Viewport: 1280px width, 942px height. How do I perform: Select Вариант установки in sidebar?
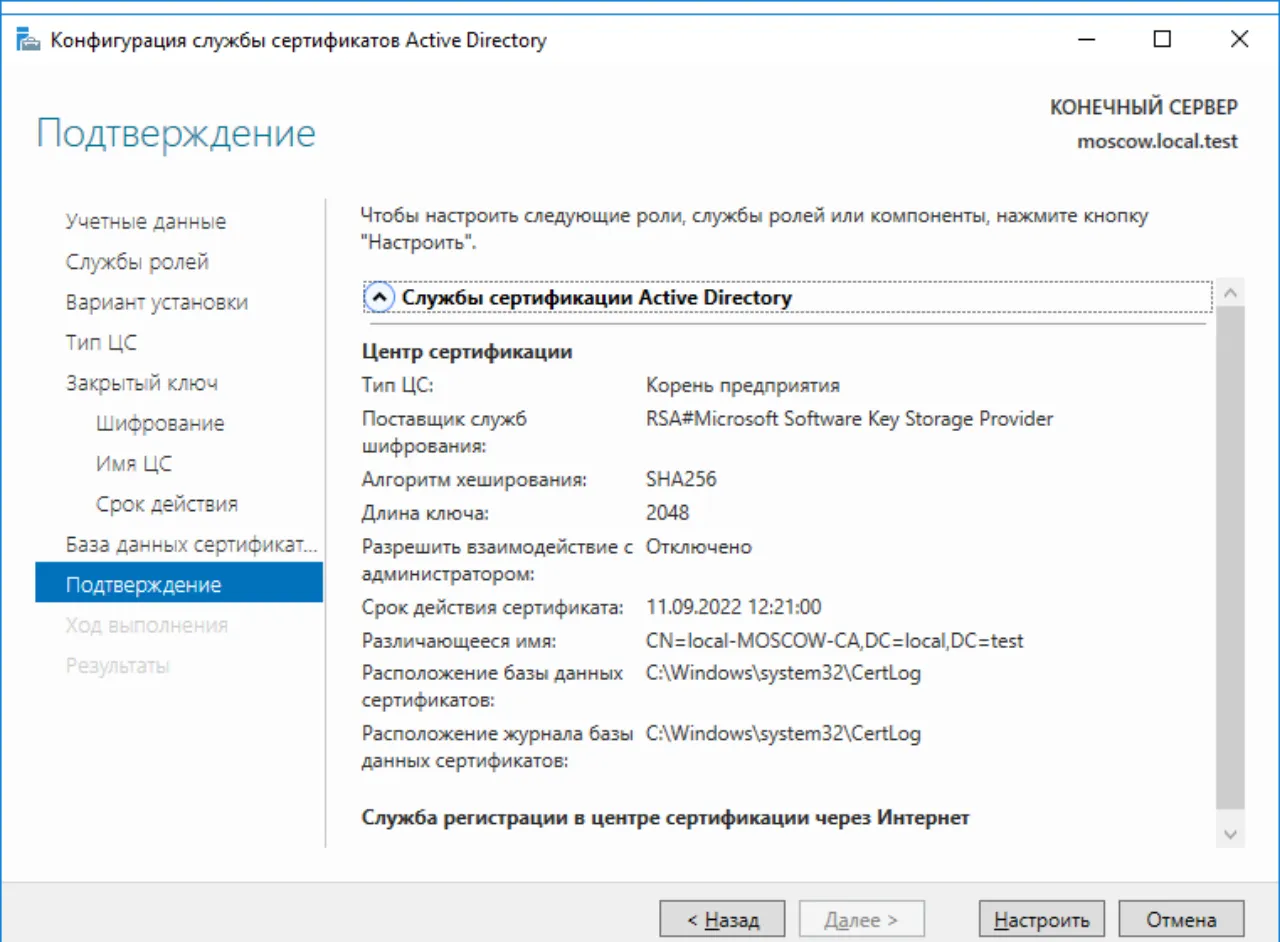[157, 302]
